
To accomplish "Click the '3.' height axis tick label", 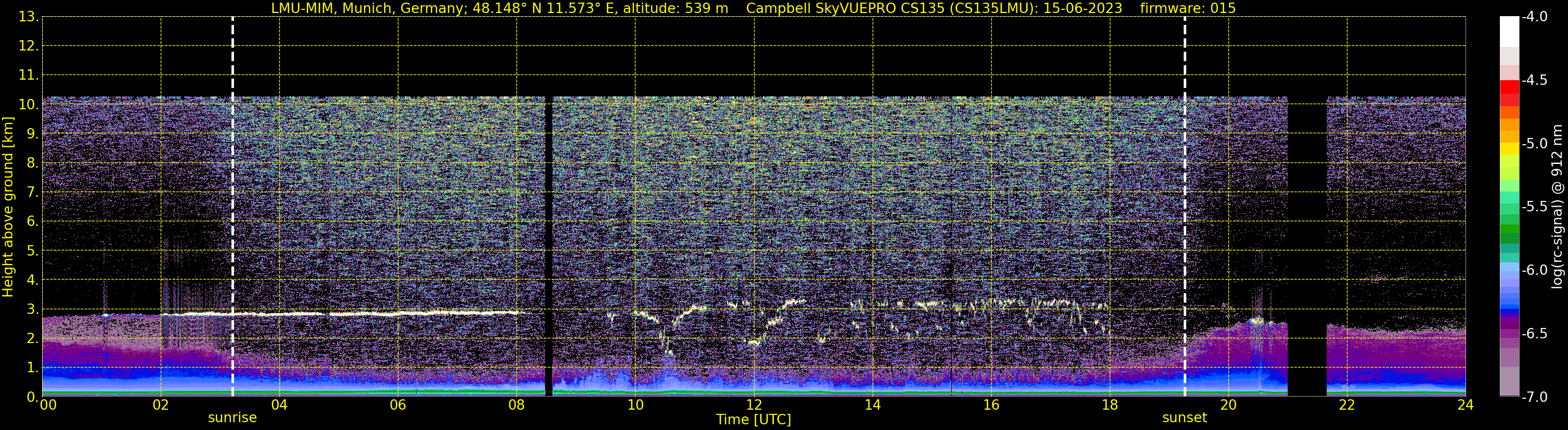I will (x=32, y=309).
